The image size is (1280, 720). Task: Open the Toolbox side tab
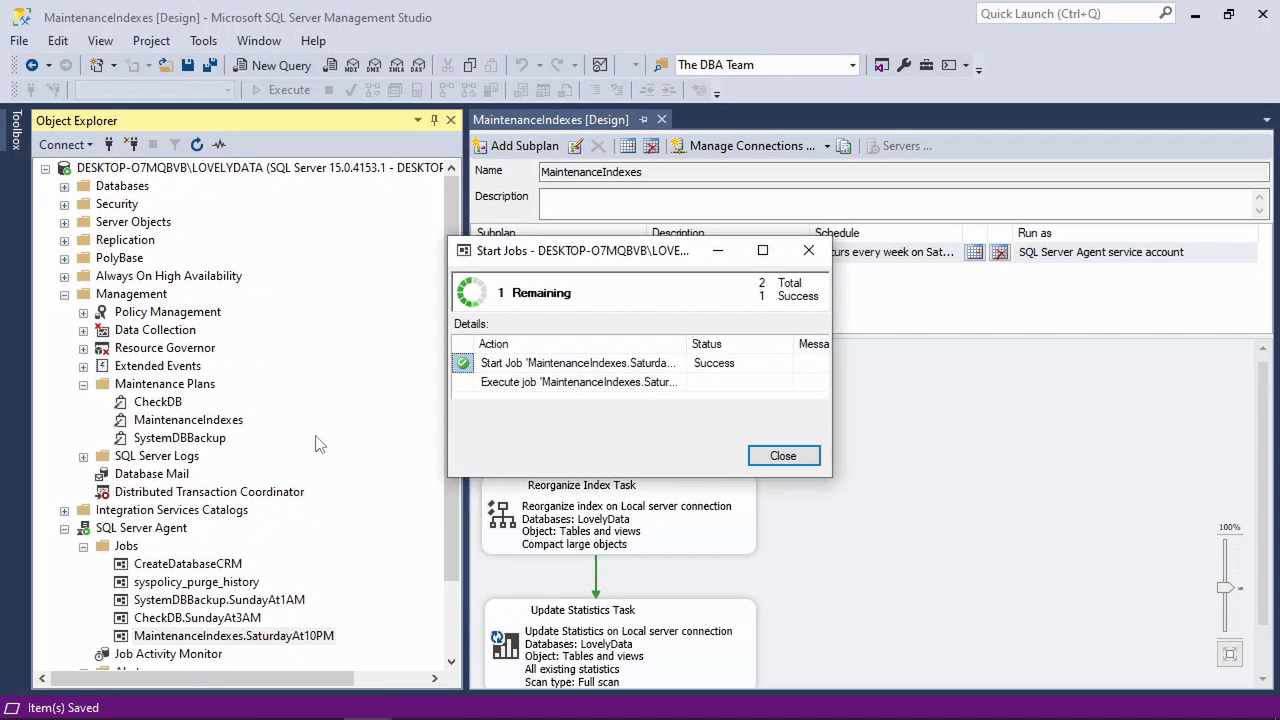16,130
